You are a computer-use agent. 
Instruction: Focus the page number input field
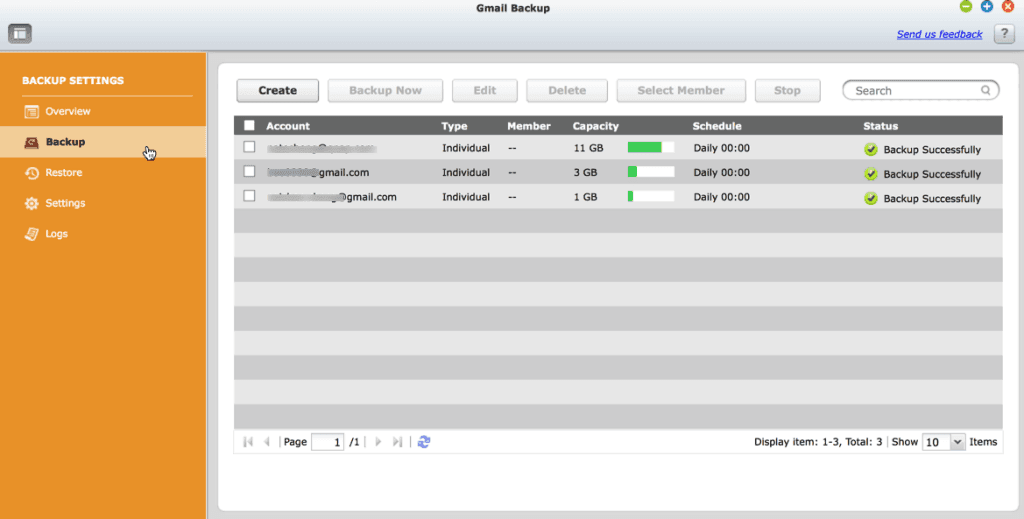click(x=328, y=442)
